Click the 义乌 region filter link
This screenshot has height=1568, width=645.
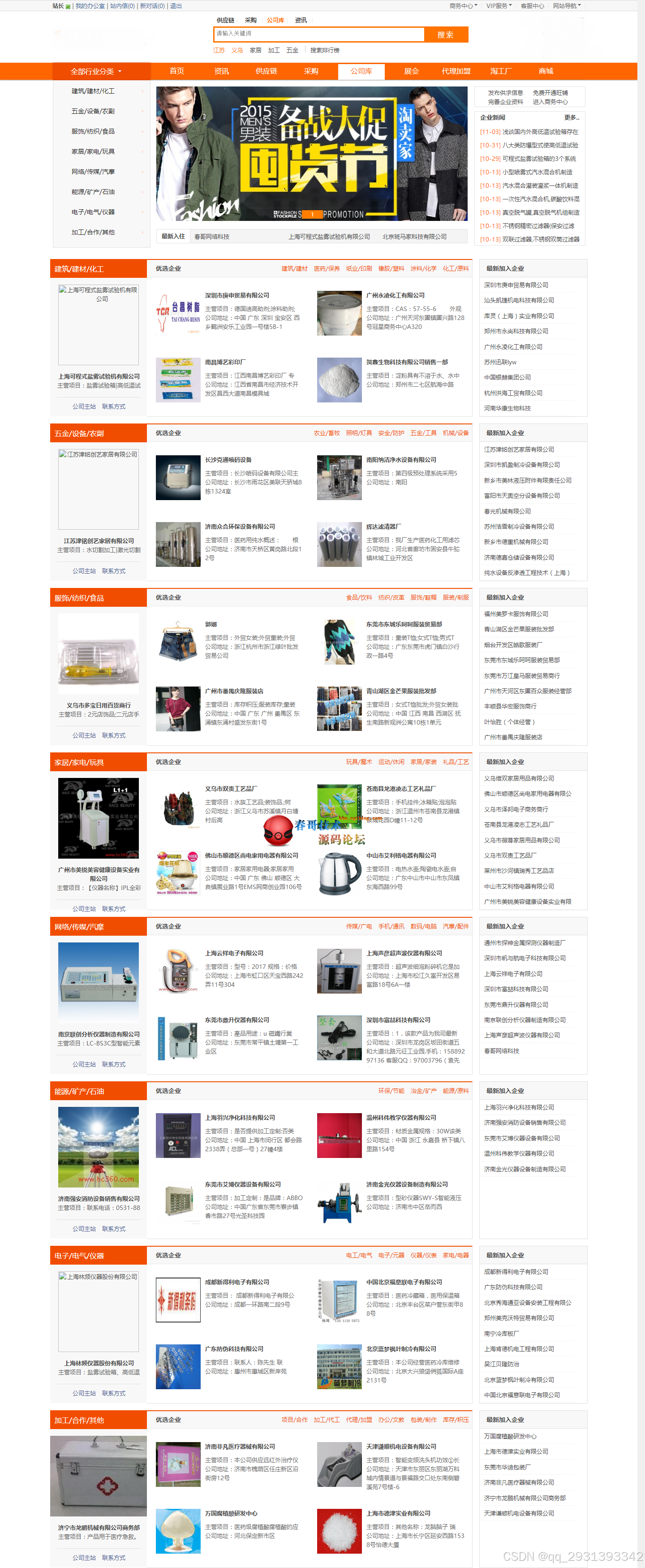coord(236,51)
